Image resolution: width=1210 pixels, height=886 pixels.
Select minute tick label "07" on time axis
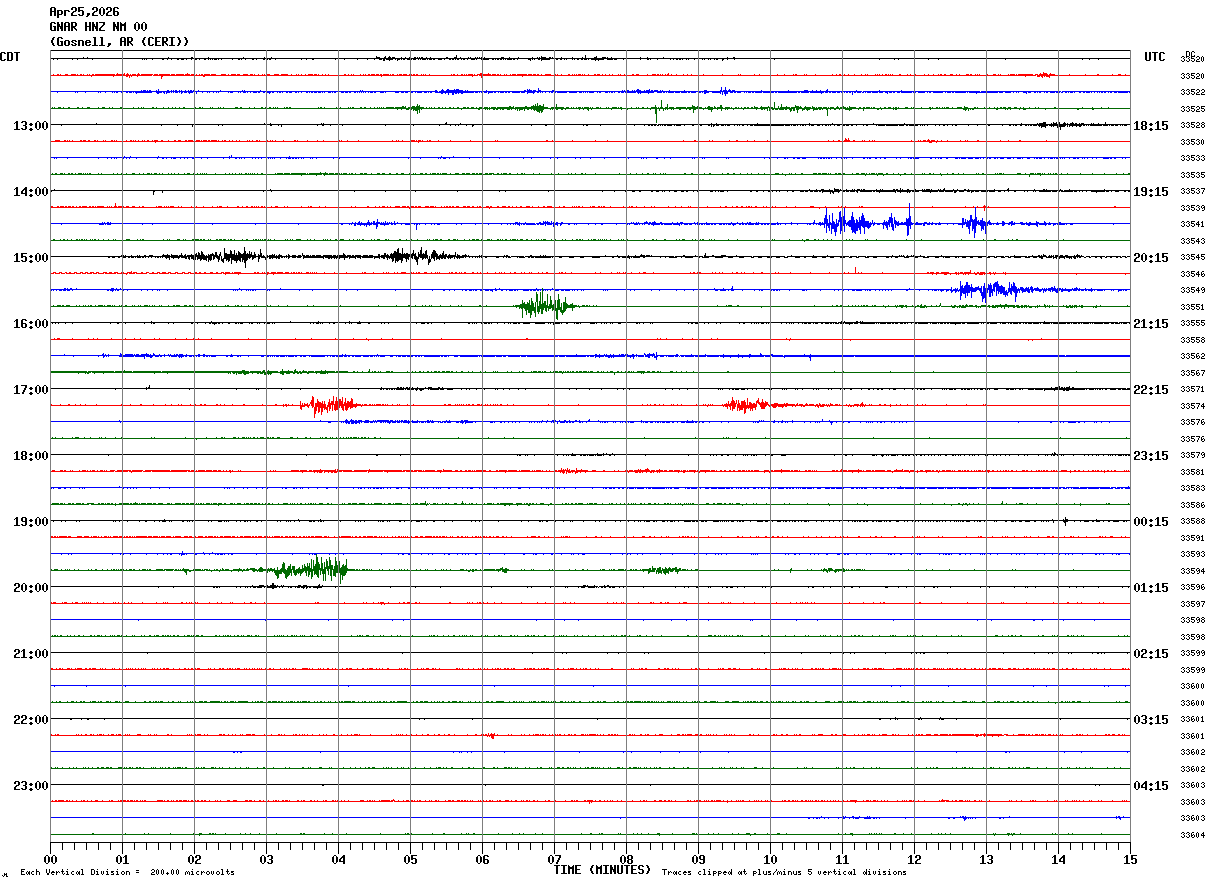coord(554,860)
